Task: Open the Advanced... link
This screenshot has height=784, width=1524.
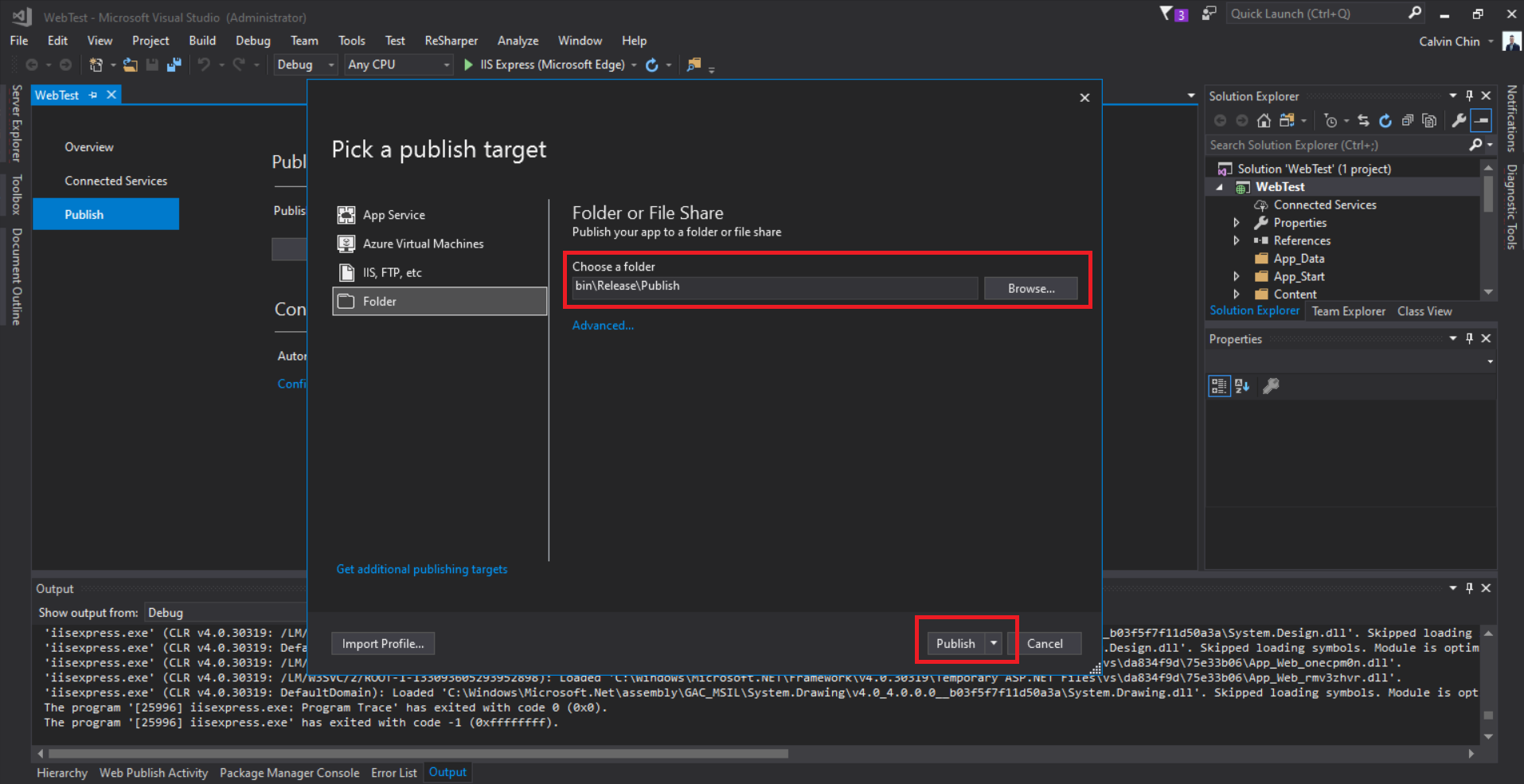Action: [x=604, y=326]
